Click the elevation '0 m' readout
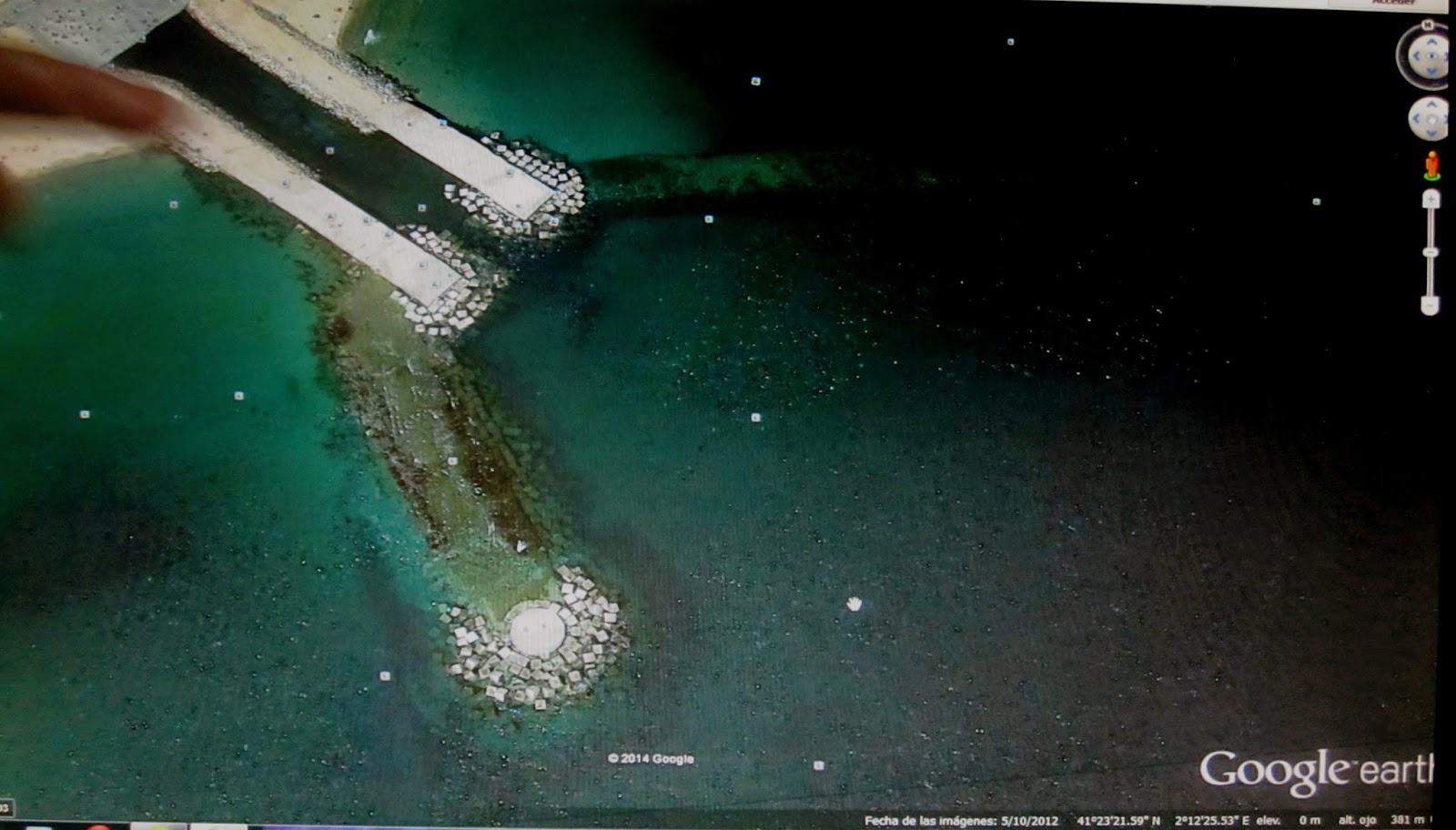 pos(1309,821)
